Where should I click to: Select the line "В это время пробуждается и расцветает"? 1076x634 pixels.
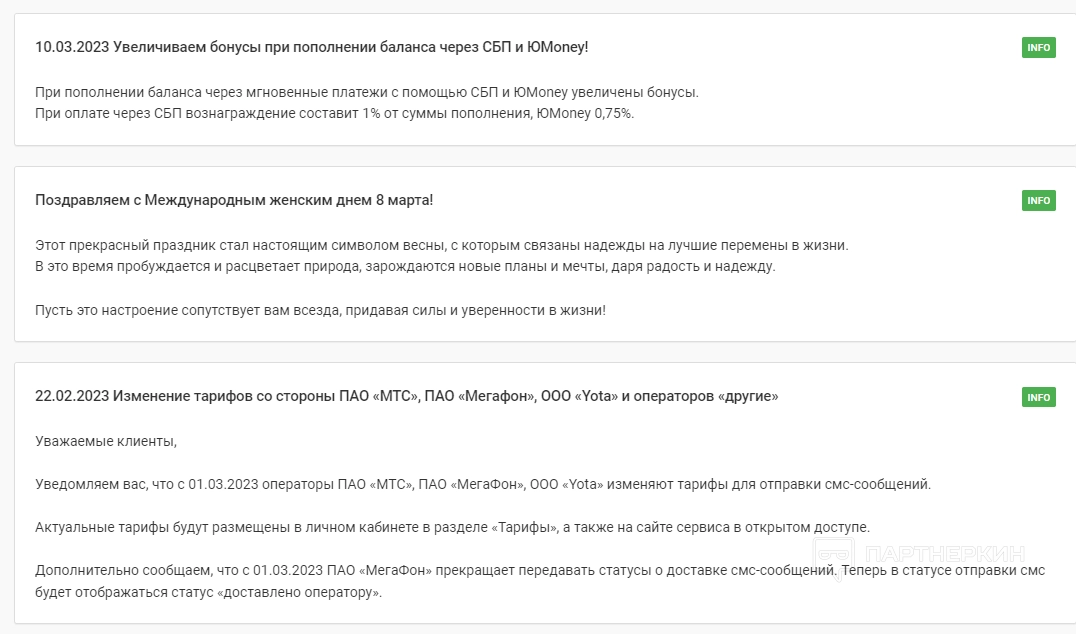click(405, 266)
